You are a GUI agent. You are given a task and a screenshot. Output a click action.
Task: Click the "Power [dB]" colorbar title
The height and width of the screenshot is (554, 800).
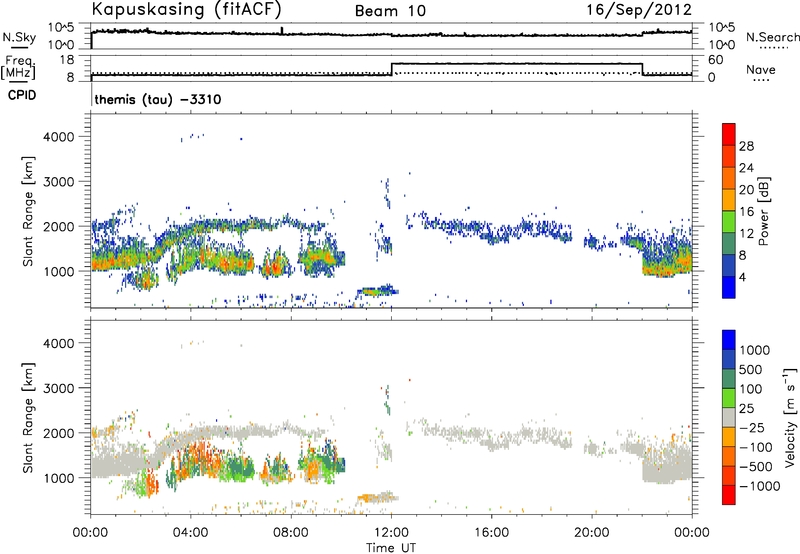pyautogui.click(x=764, y=211)
